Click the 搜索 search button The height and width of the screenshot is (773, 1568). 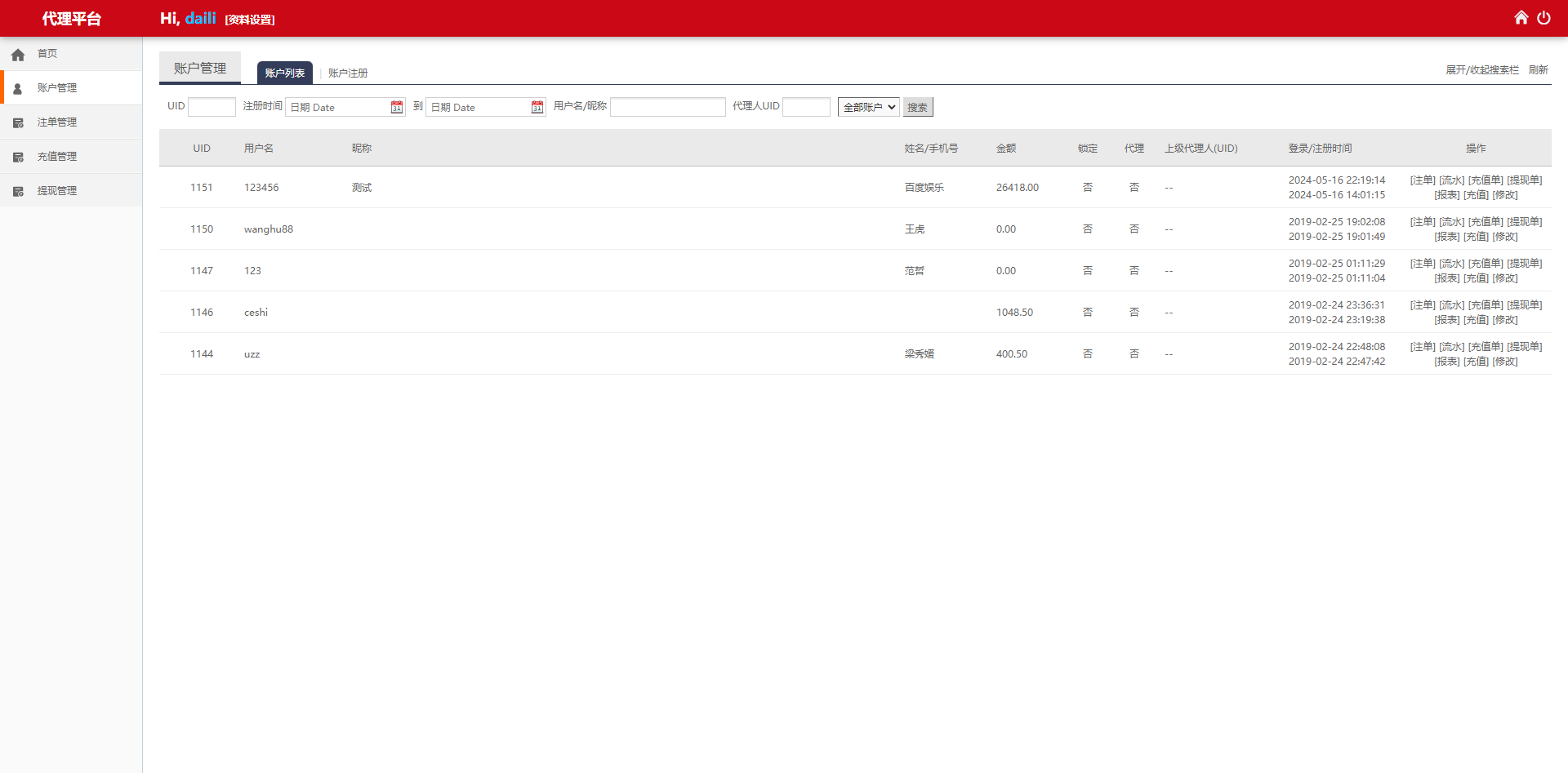pos(918,107)
